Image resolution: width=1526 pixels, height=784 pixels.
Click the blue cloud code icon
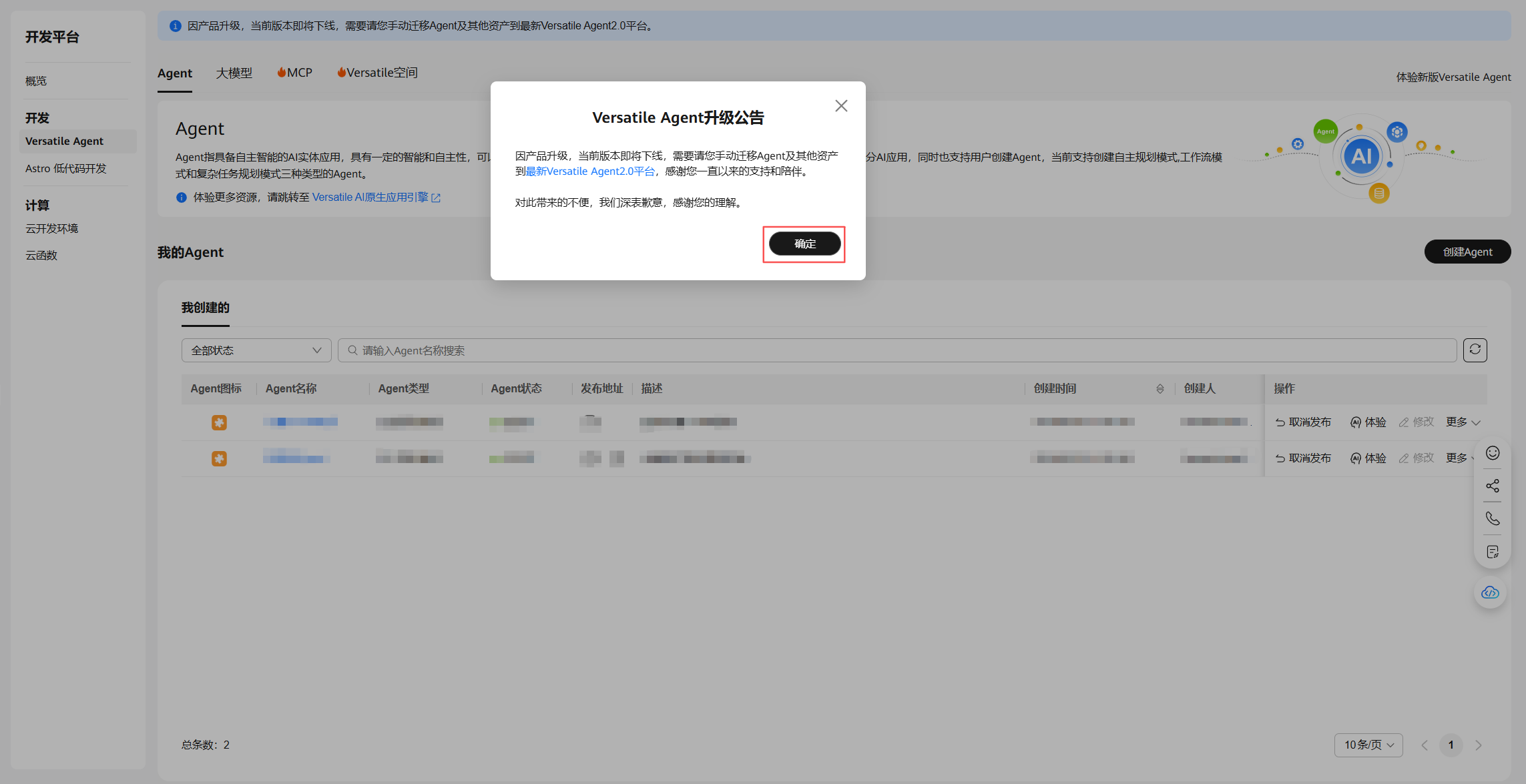(x=1490, y=593)
